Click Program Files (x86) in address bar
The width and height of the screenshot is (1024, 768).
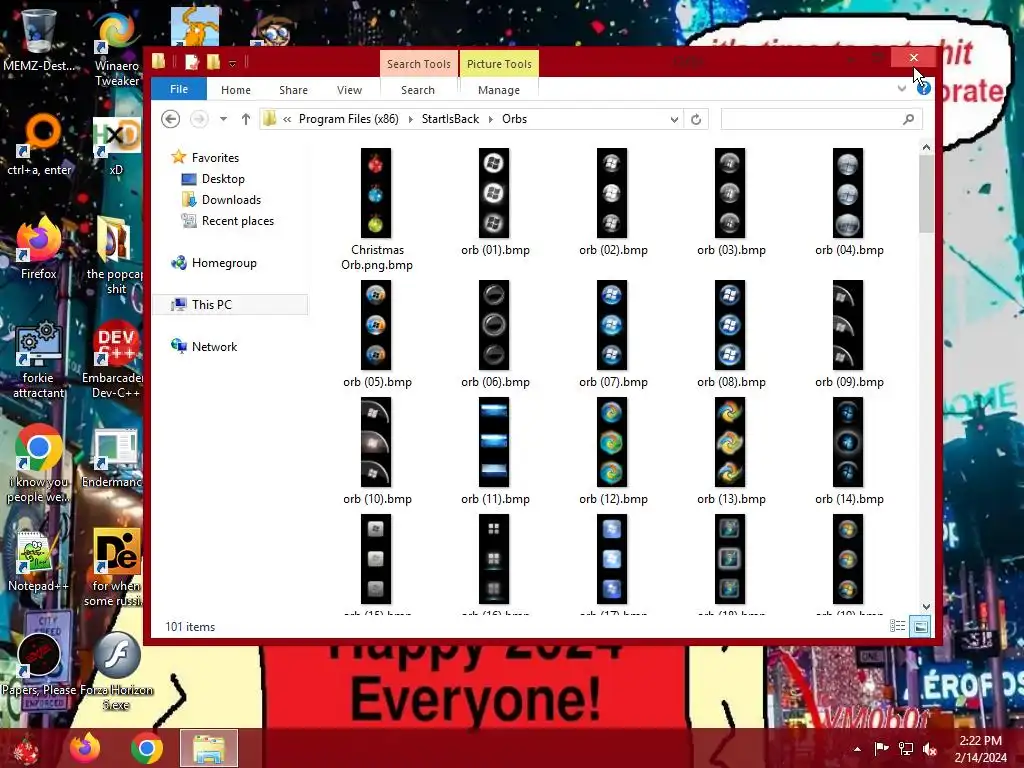(x=349, y=119)
